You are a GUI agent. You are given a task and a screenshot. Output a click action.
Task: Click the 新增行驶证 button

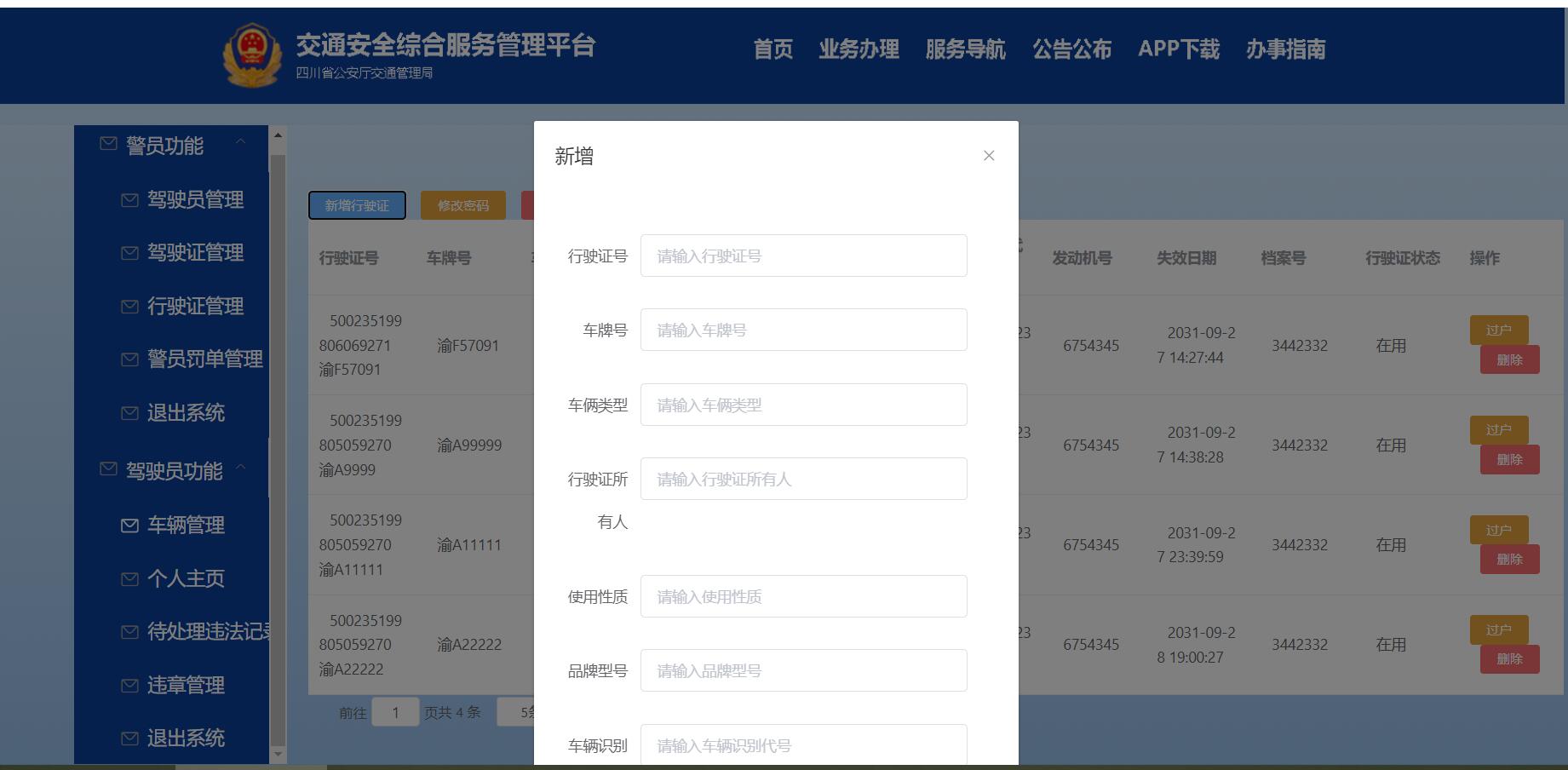point(357,205)
